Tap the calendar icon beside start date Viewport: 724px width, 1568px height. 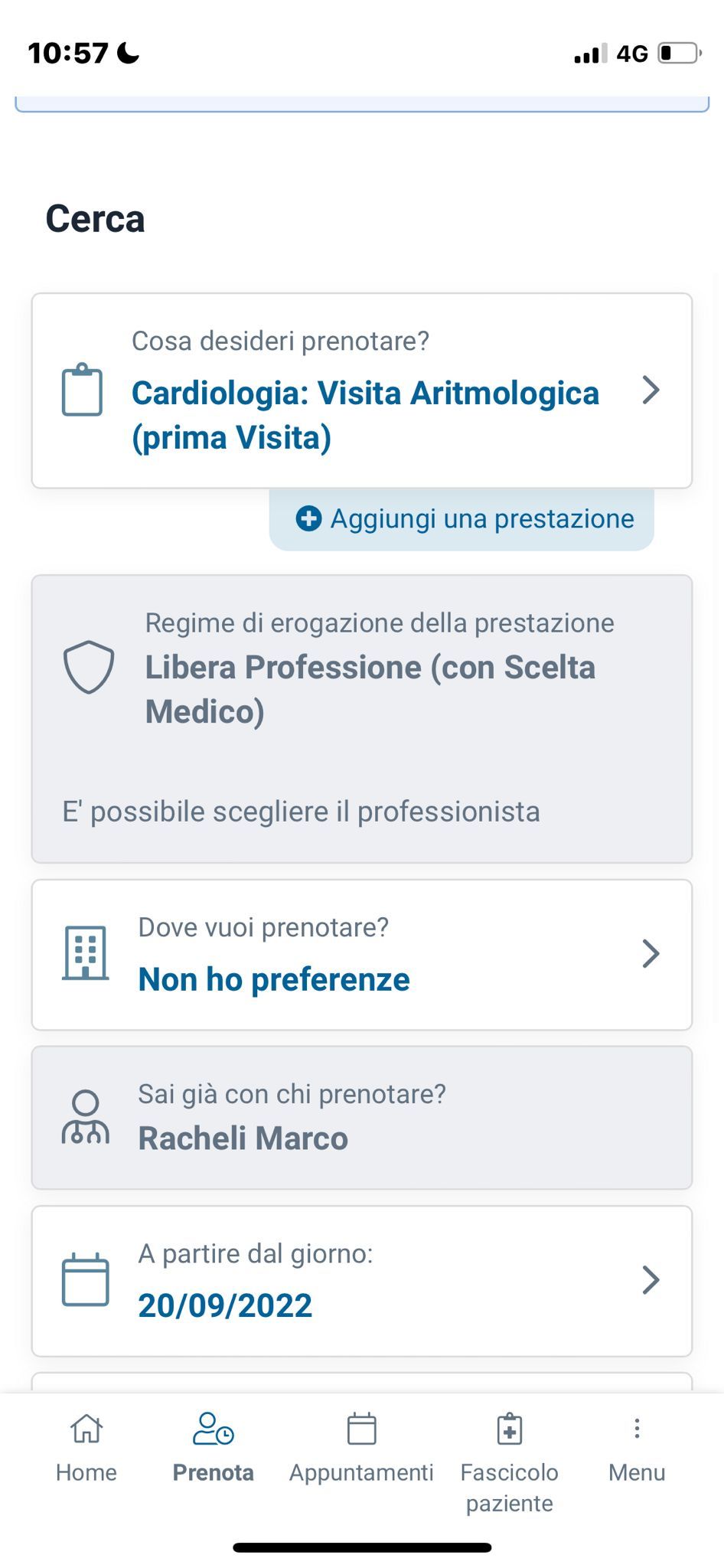85,1279
